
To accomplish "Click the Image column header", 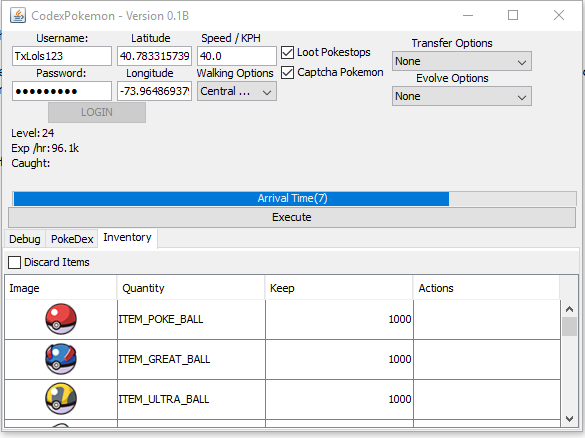I will pyautogui.click(x=61, y=288).
